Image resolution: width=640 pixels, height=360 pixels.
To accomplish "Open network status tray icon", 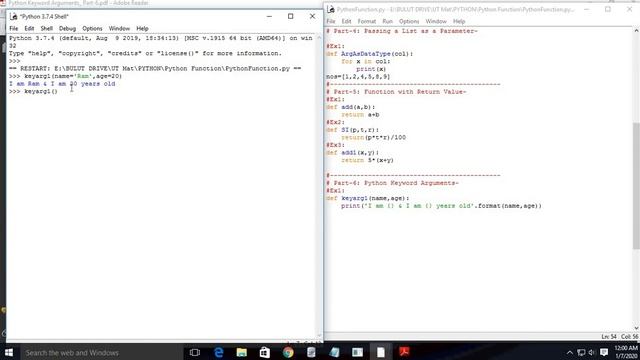I will coord(581,353).
